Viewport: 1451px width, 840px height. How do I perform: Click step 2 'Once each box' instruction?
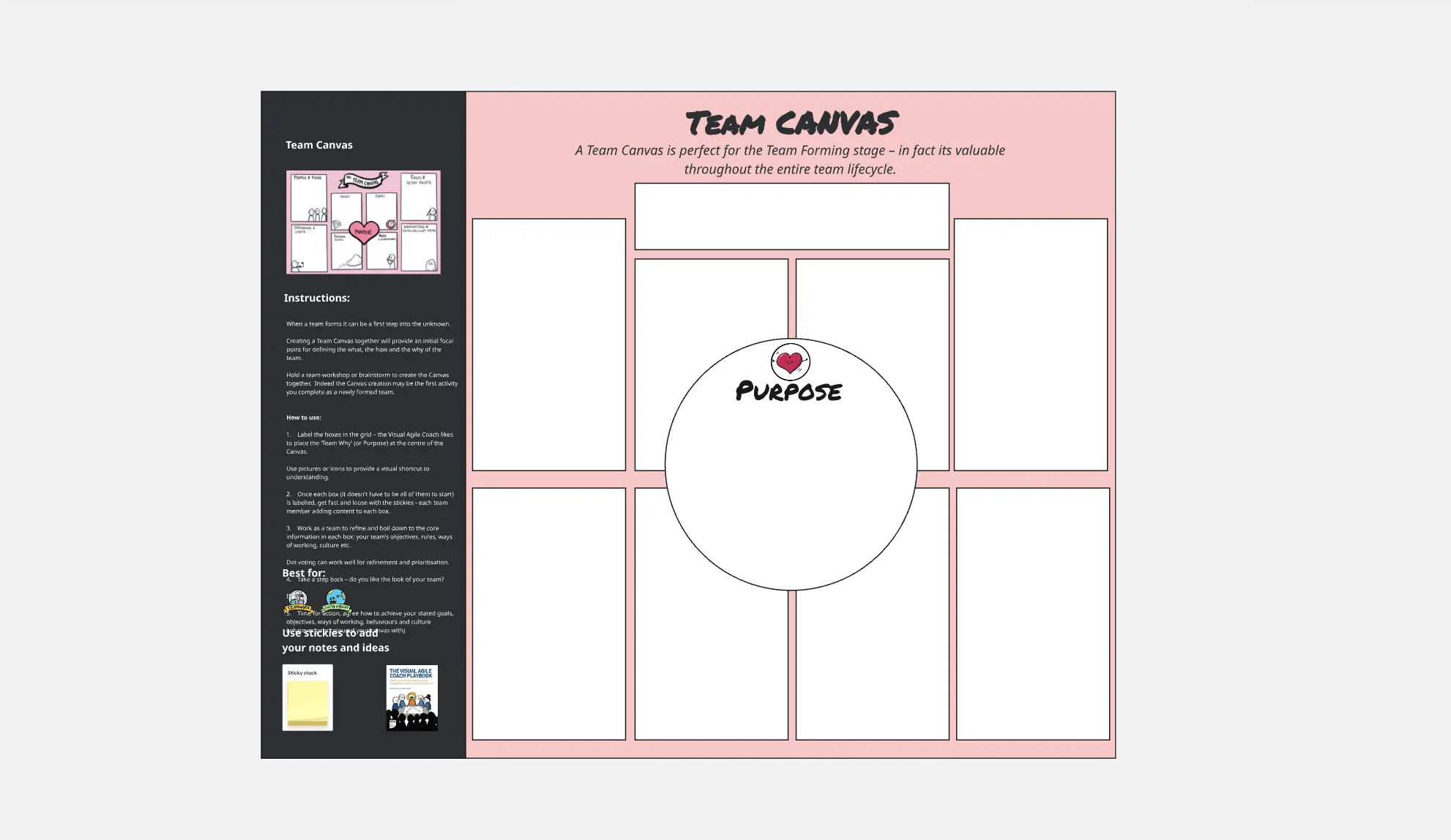click(x=370, y=503)
